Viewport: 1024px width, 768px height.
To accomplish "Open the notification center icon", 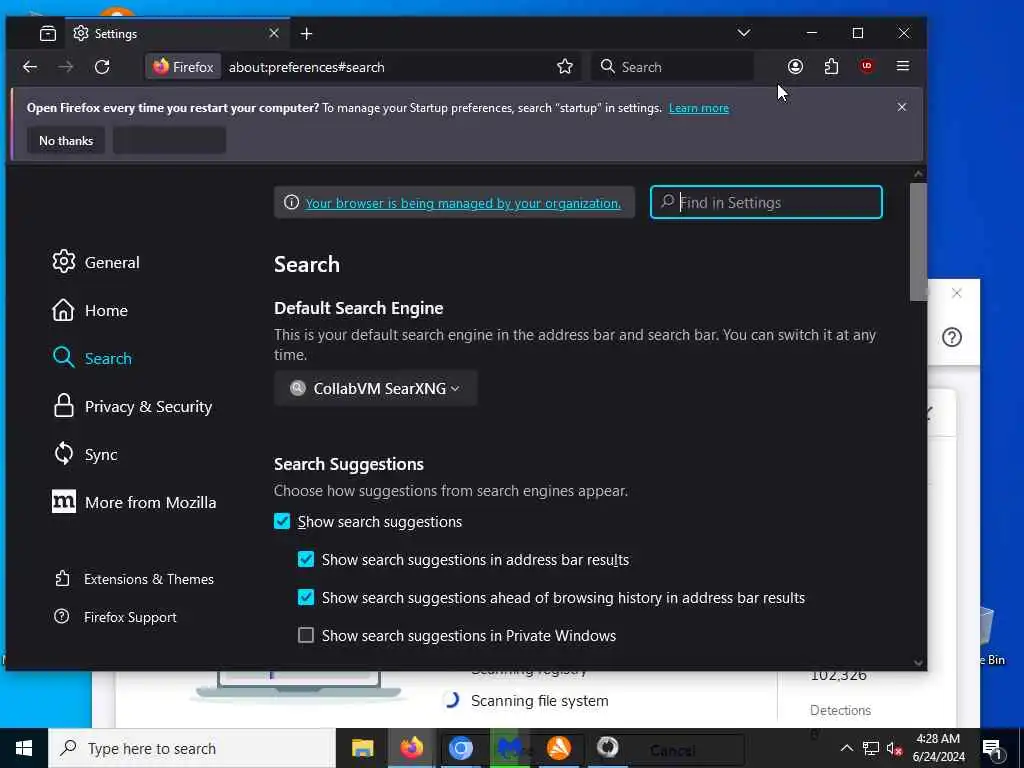I will click(x=991, y=748).
